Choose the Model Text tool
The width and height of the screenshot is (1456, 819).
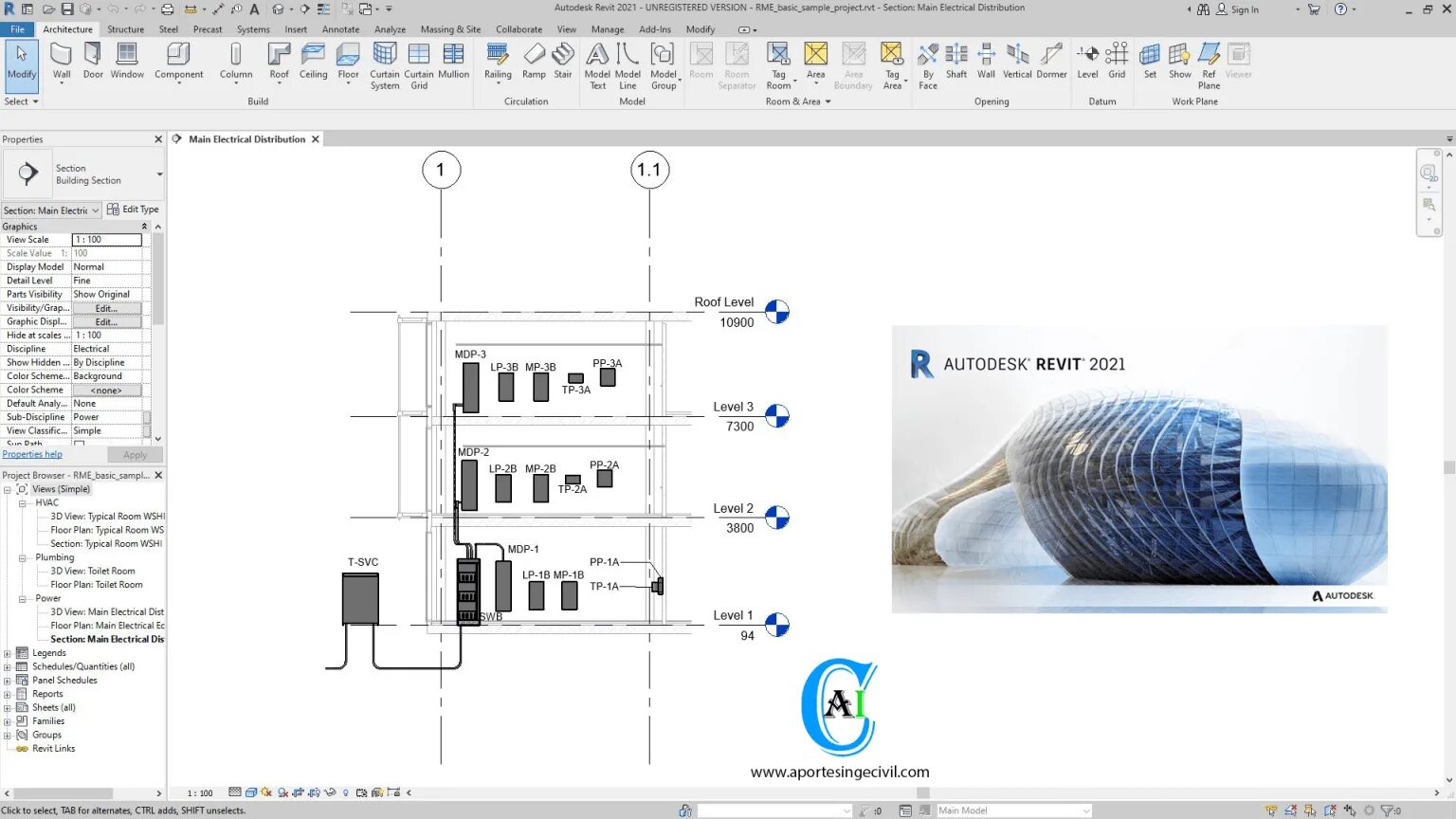(597, 66)
